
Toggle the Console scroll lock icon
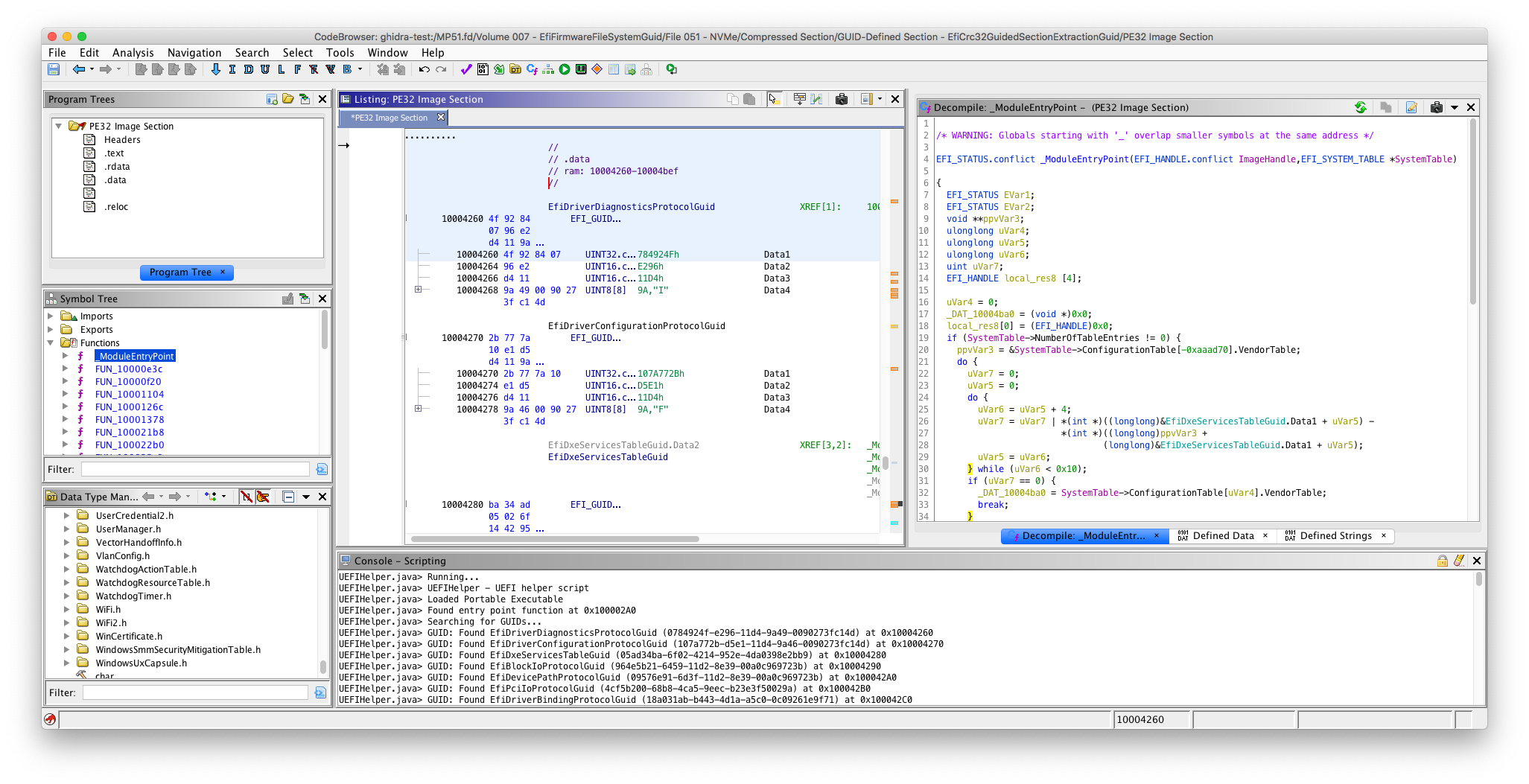click(x=1442, y=561)
